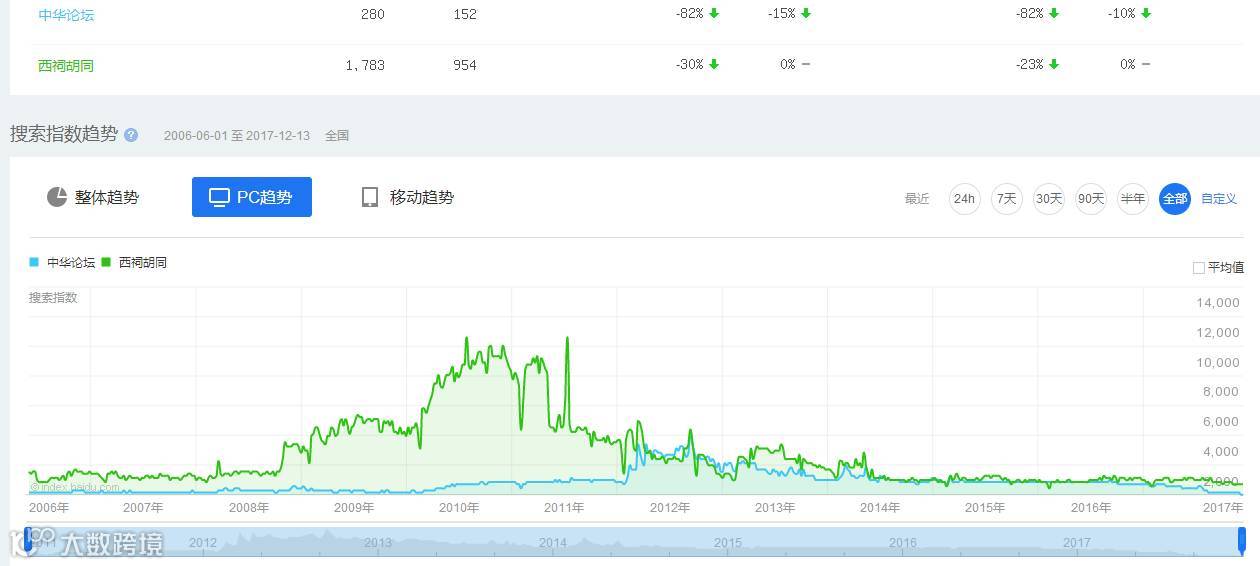The height and width of the screenshot is (566, 1260).
Task: Open the 中华论坛 keyword link in table
Action: (x=66, y=15)
